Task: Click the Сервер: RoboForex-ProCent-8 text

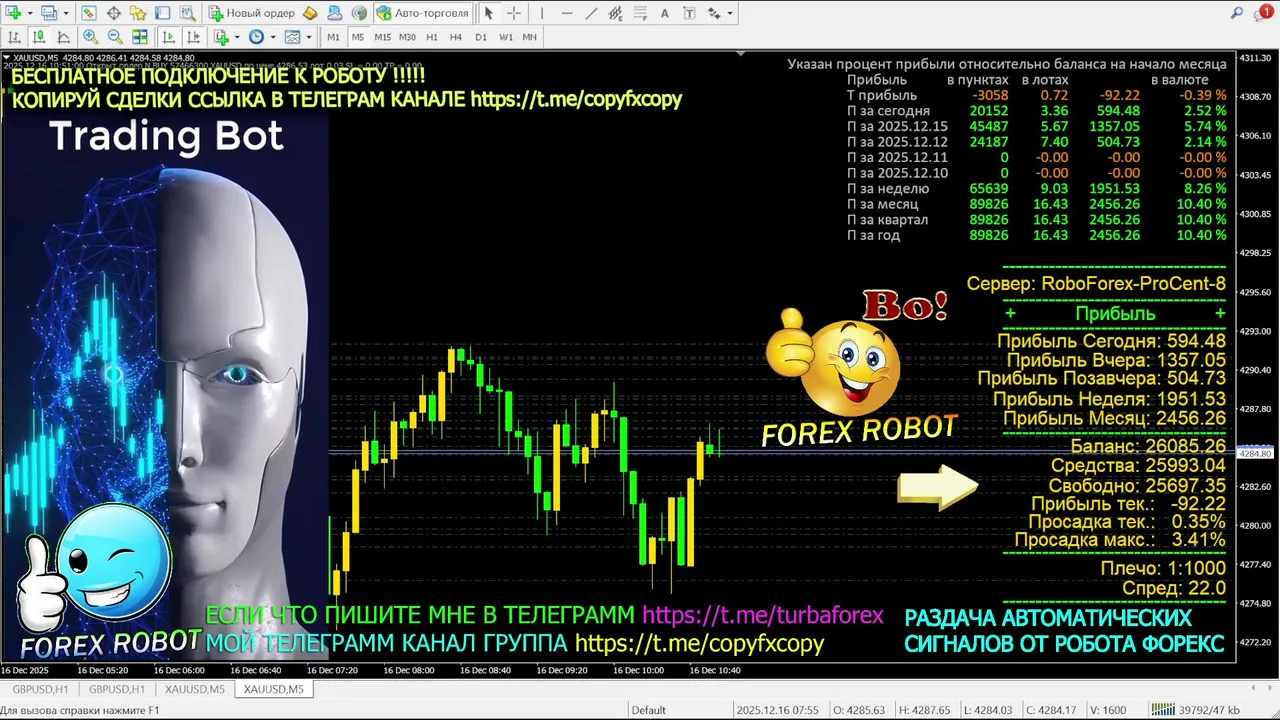Action: (1096, 284)
